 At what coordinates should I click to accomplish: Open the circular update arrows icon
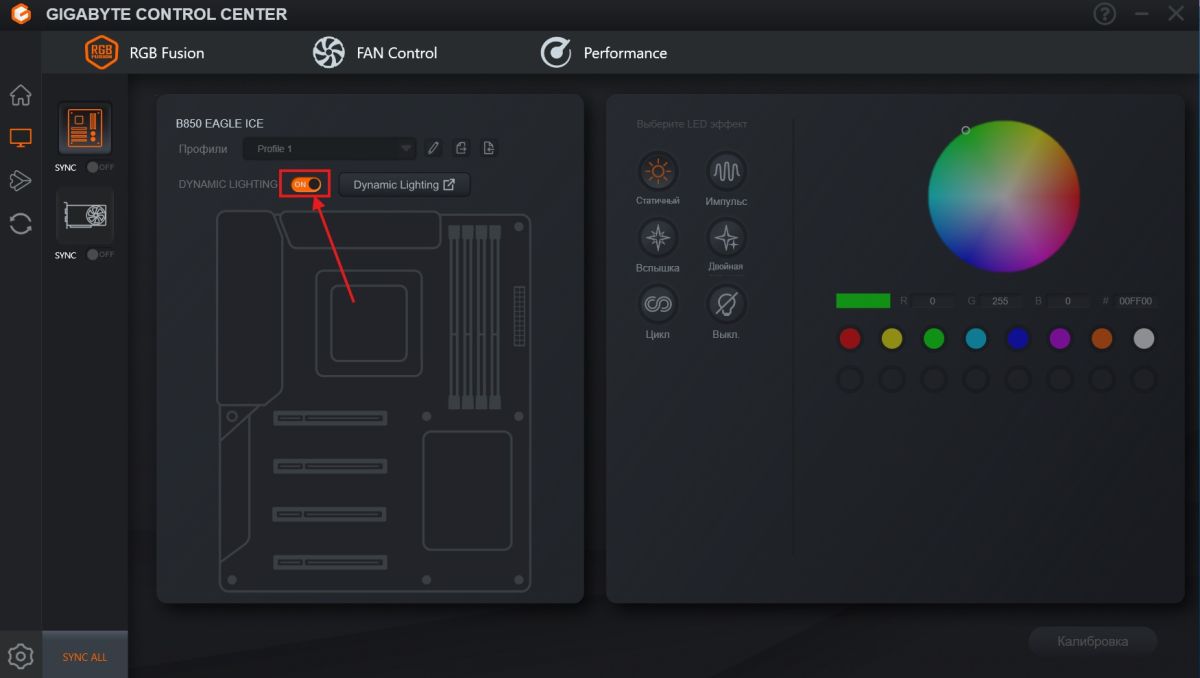[20, 223]
